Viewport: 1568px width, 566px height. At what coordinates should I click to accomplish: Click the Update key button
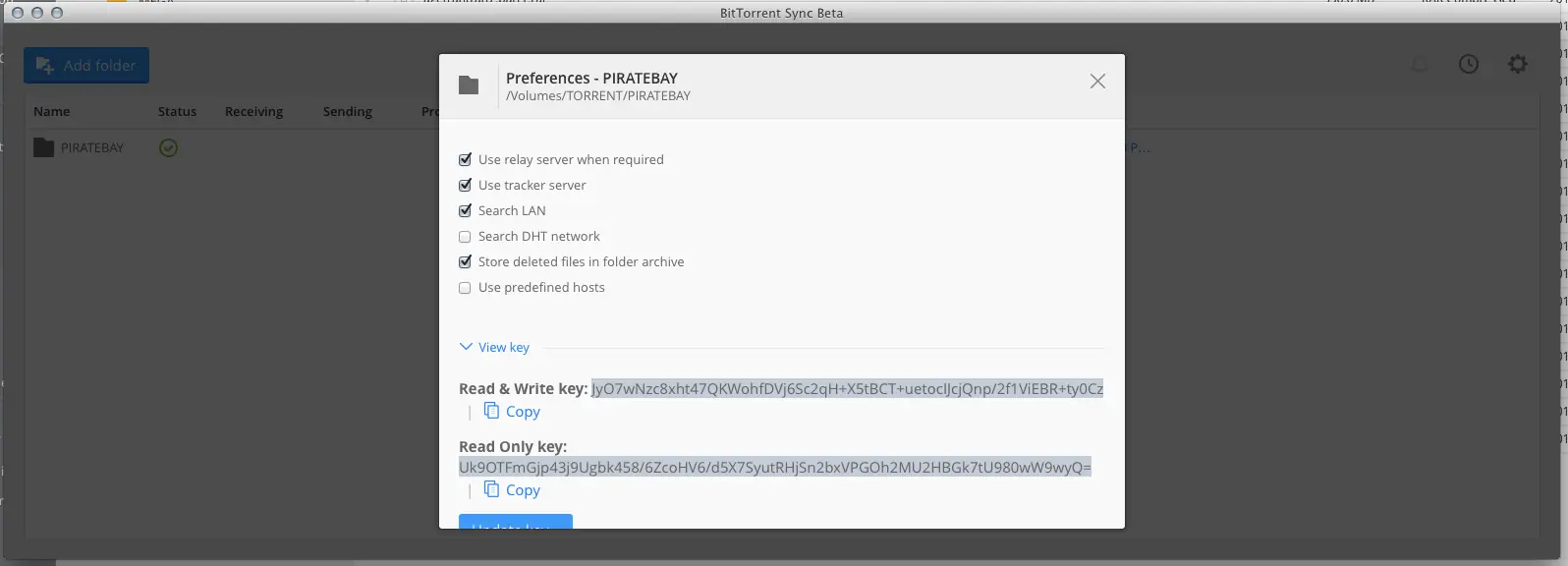pos(516,522)
